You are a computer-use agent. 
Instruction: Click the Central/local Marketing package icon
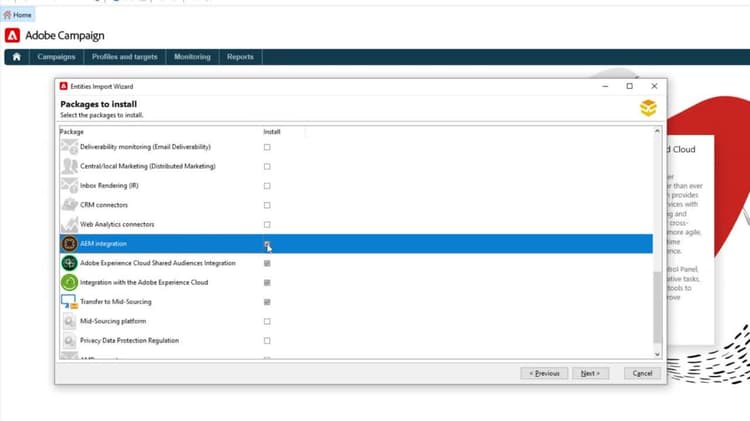69,166
